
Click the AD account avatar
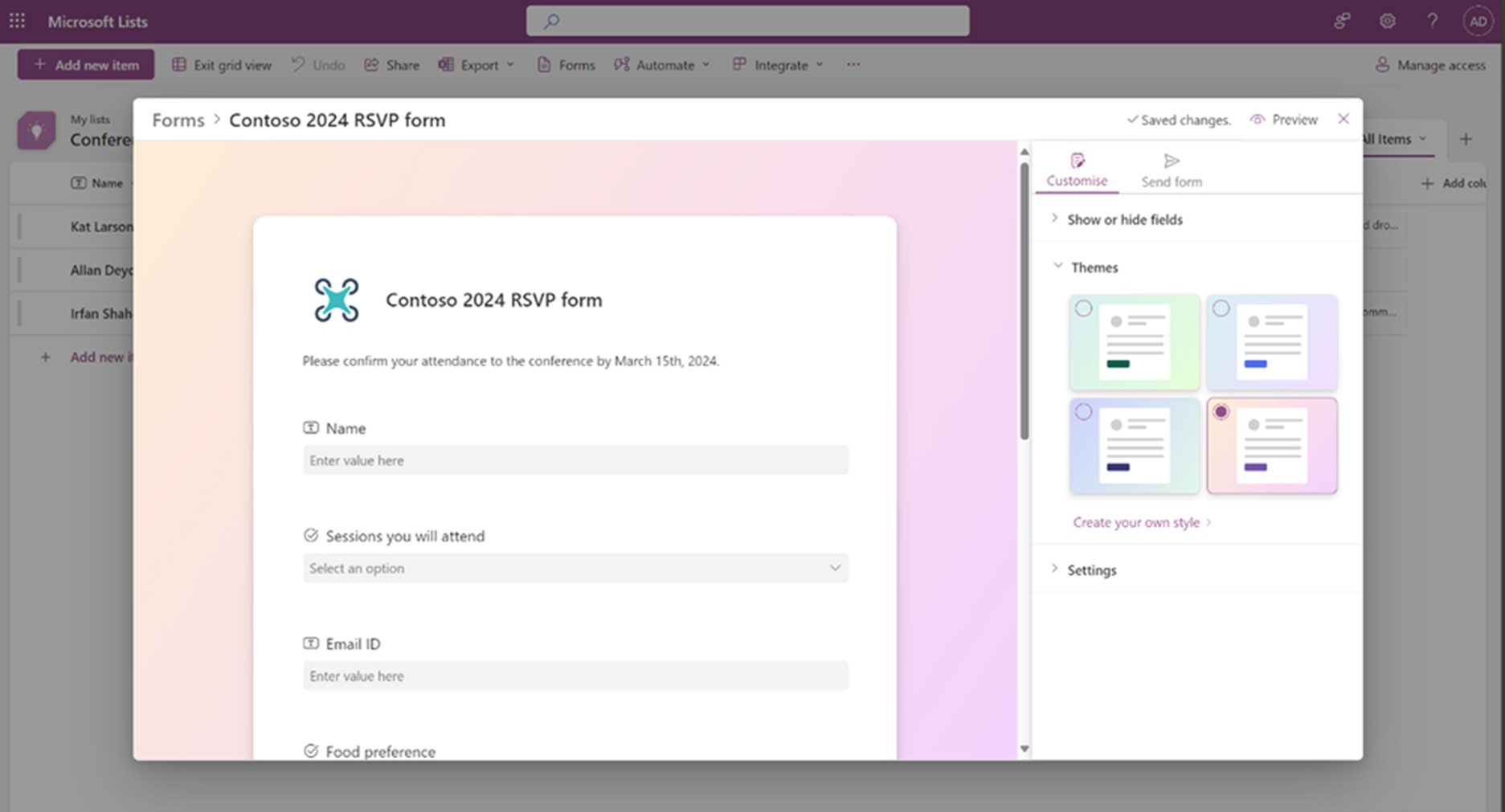coord(1478,21)
